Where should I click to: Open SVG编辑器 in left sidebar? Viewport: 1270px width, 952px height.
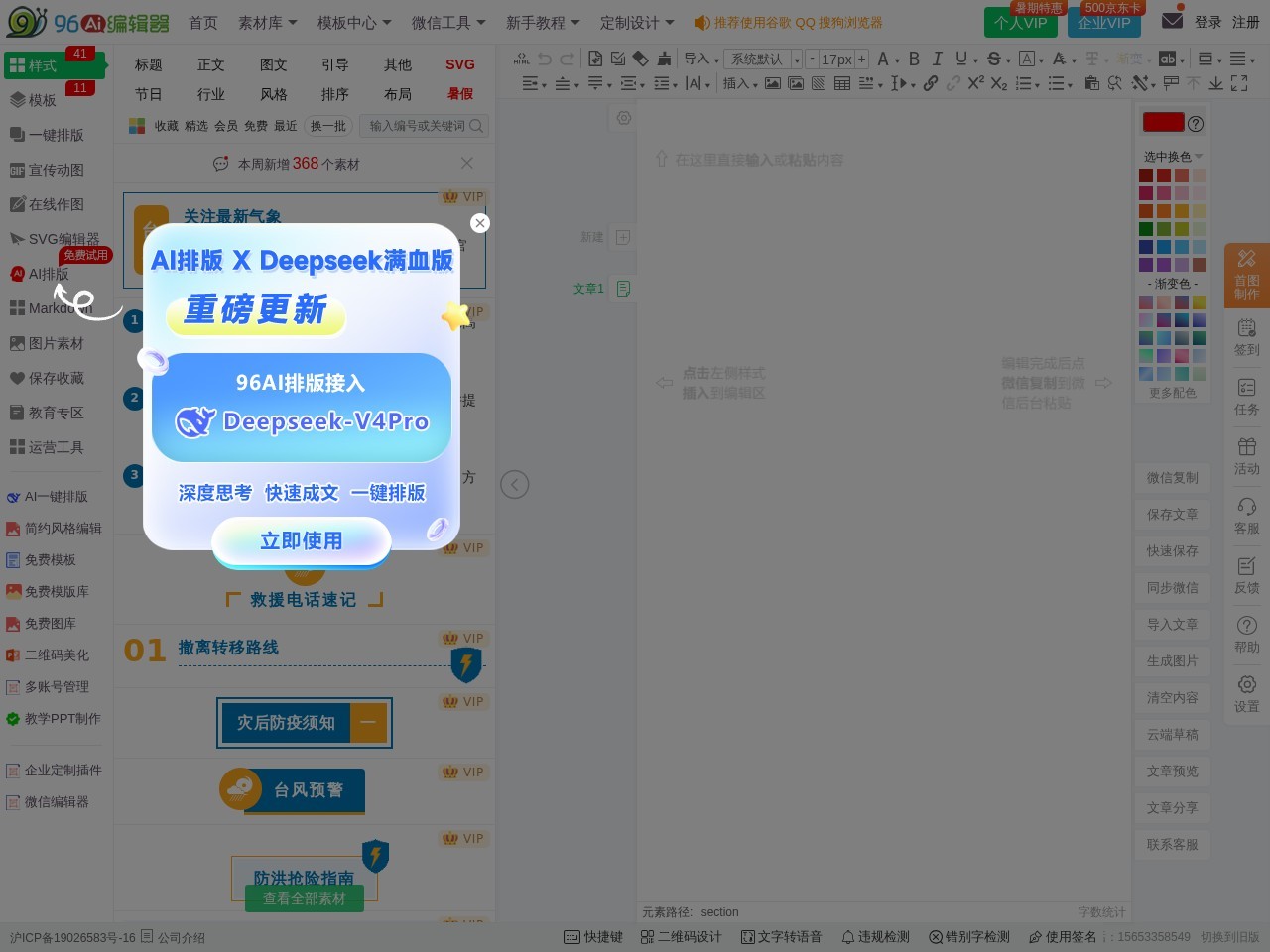click(55, 239)
